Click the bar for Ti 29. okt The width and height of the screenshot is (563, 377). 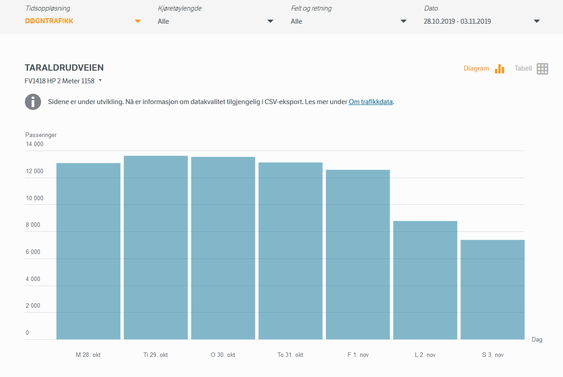(156, 247)
